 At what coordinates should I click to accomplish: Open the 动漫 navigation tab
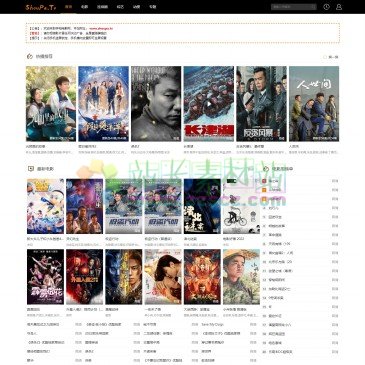click(136, 7)
